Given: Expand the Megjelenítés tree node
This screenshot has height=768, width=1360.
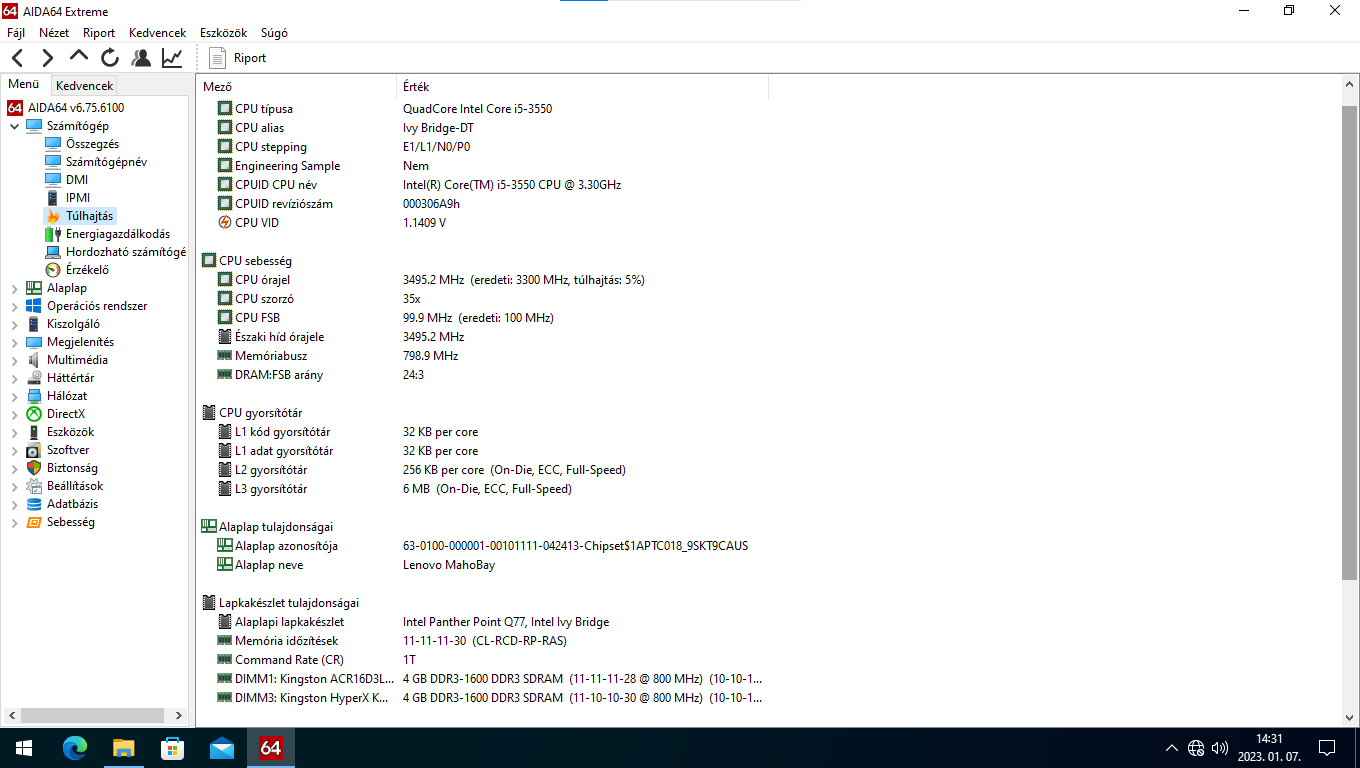Looking at the screenshot, I should click(x=14, y=342).
